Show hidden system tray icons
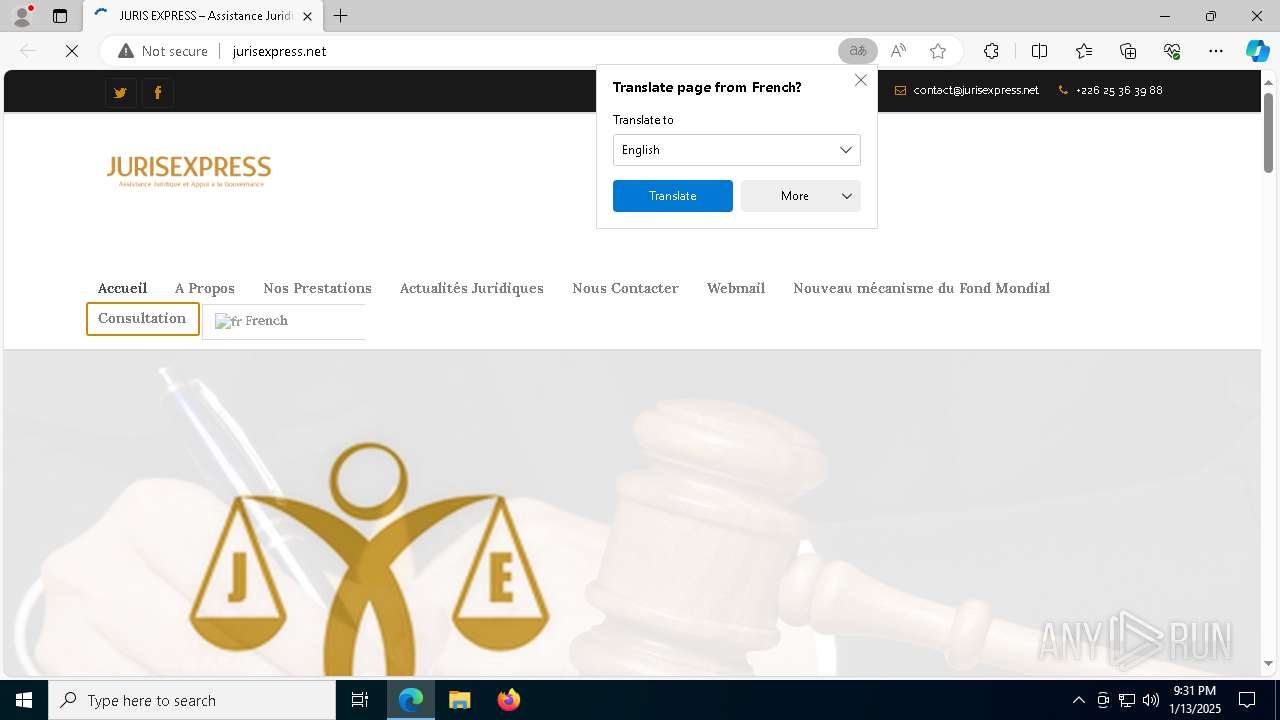This screenshot has width=1280, height=720. pyautogui.click(x=1078, y=700)
